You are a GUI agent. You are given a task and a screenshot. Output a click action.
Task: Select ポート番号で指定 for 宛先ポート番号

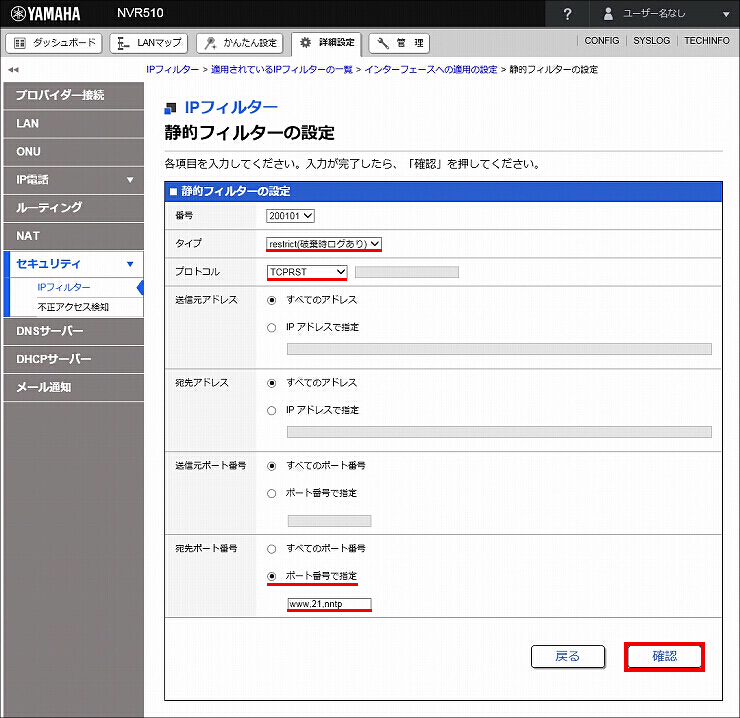coord(271,576)
